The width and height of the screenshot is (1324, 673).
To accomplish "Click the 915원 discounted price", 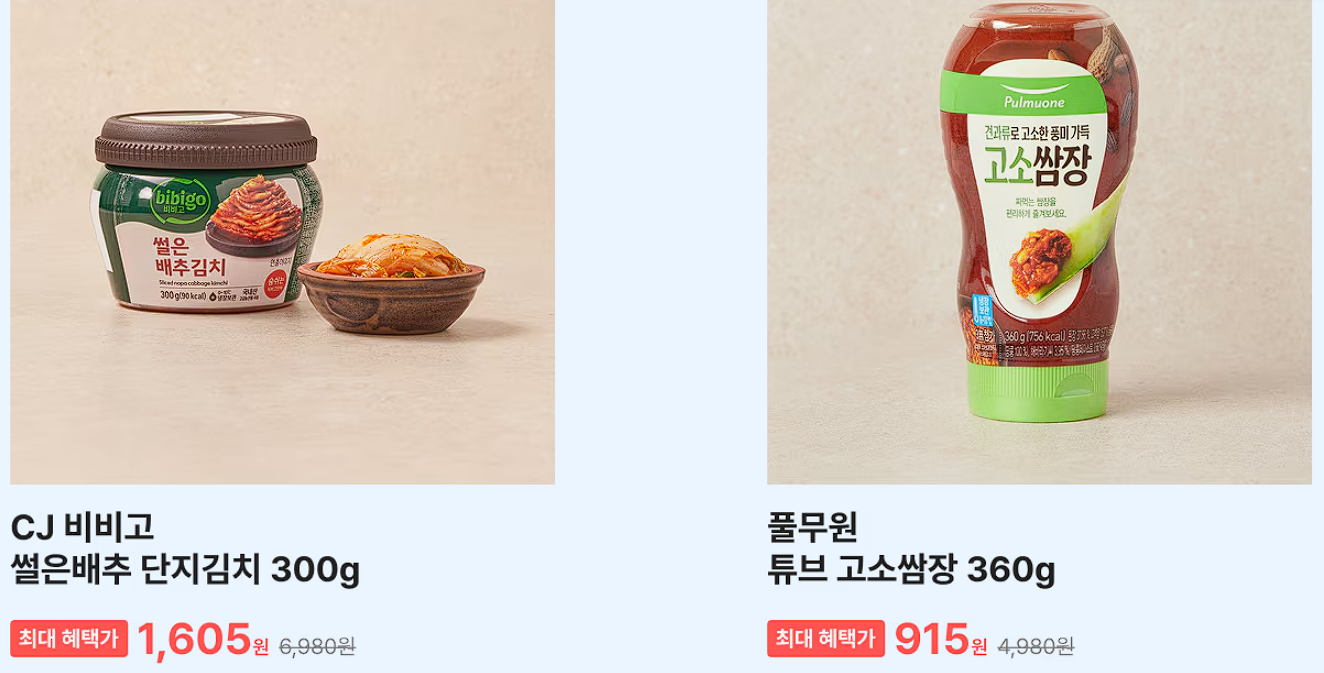I will tap(940, 640).
